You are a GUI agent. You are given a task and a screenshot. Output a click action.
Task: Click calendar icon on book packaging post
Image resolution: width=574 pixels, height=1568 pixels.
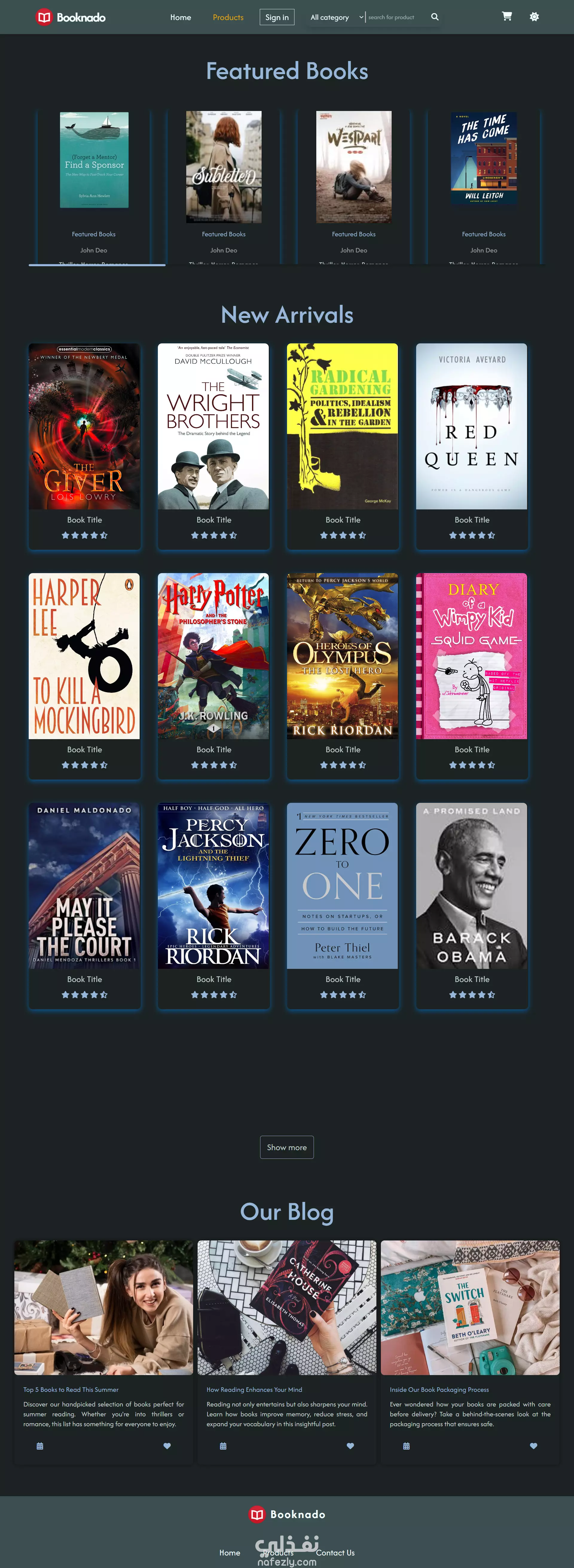tap(406, 1446)
